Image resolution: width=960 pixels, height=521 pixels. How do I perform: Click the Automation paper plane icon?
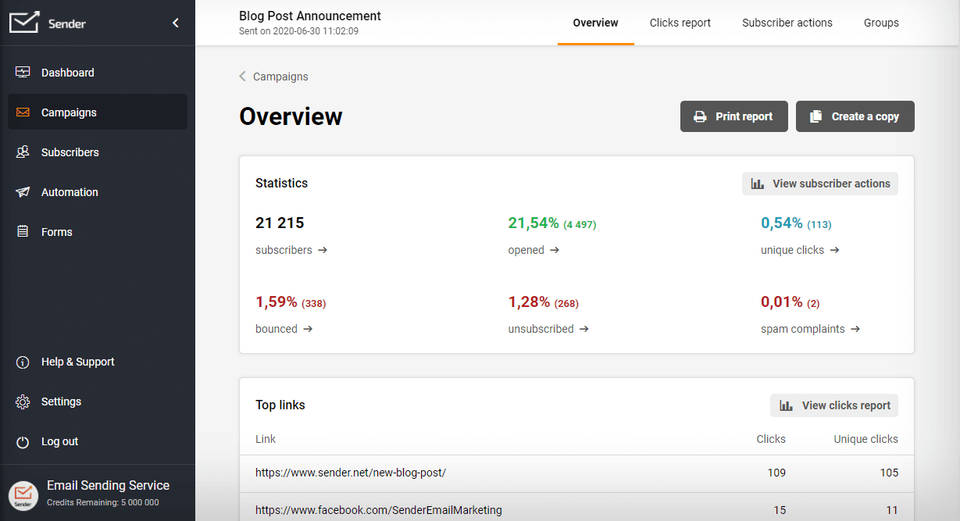pyautogui.click(x=23, y=192)
